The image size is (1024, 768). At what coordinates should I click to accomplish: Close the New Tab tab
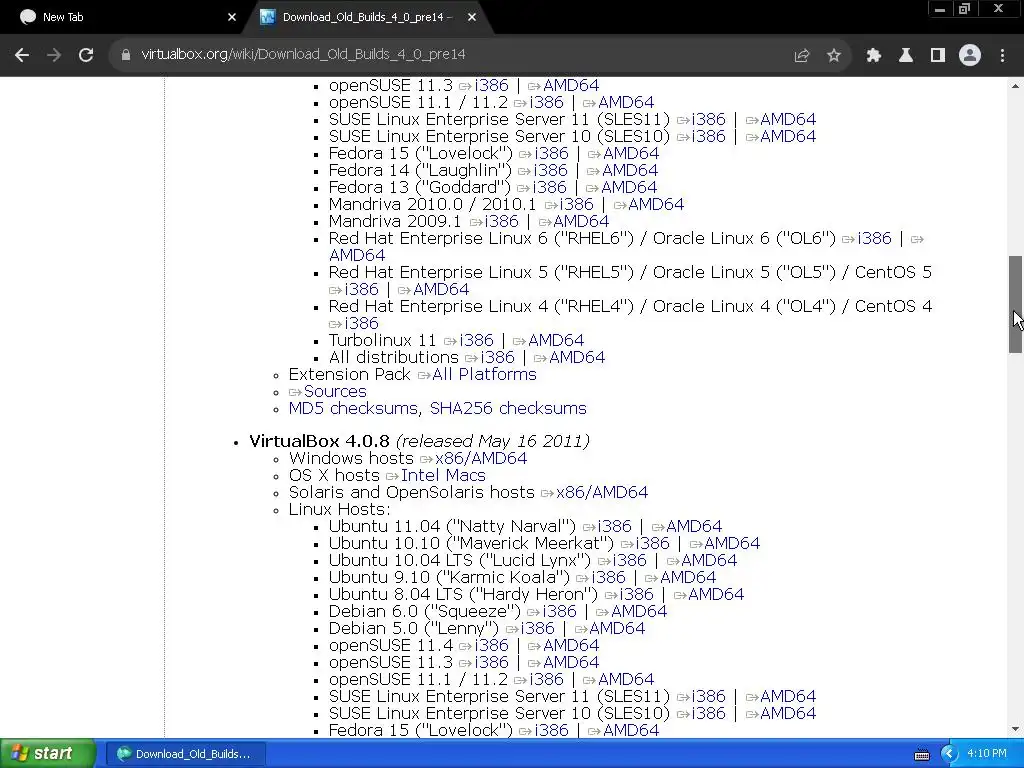tap(232, 18)
